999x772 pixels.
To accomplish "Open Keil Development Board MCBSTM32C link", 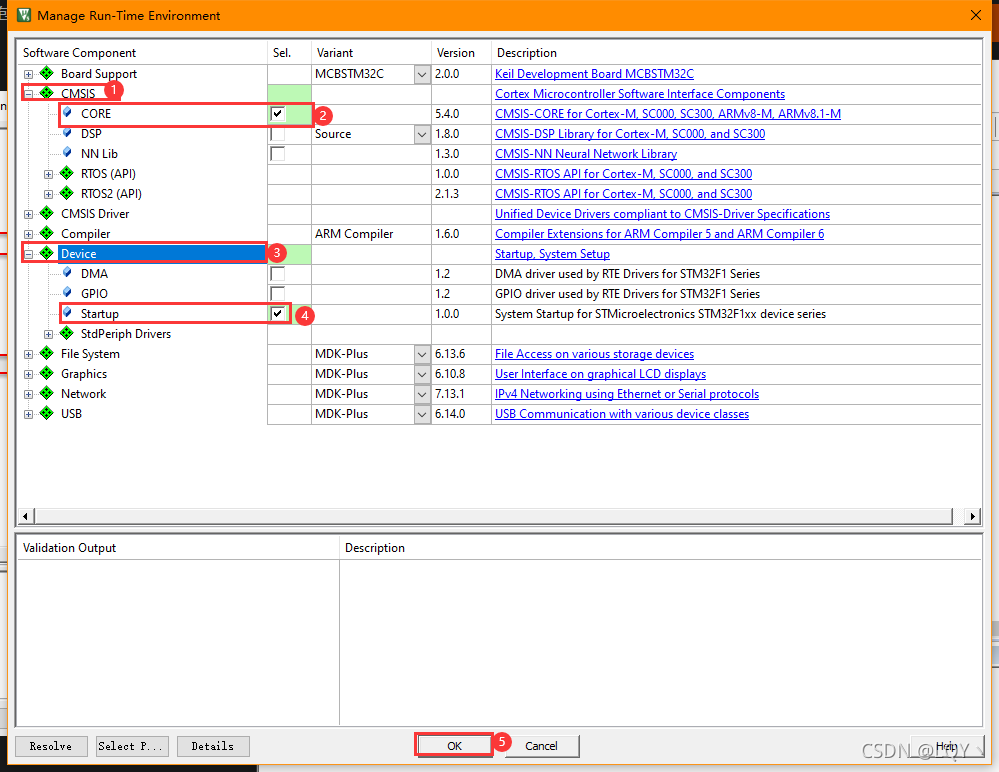I will tap(594, 74).
